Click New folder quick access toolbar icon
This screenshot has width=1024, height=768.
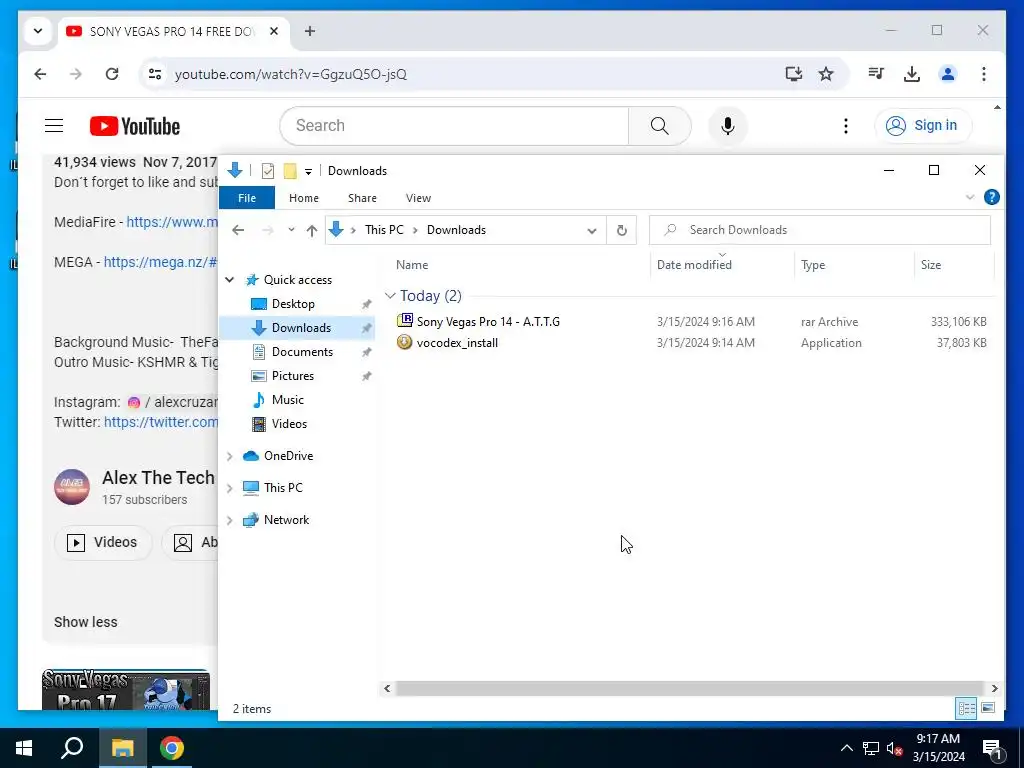pos(290,171)
